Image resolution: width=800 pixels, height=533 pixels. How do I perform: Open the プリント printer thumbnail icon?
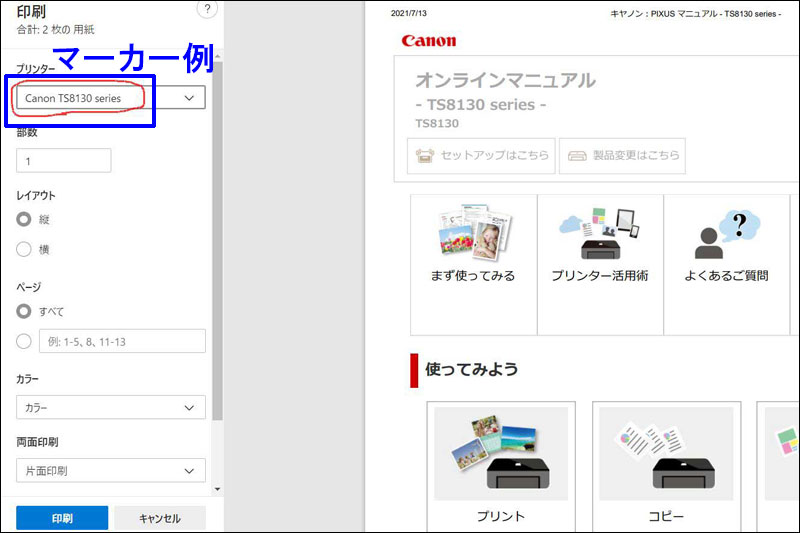coord(500,453)
